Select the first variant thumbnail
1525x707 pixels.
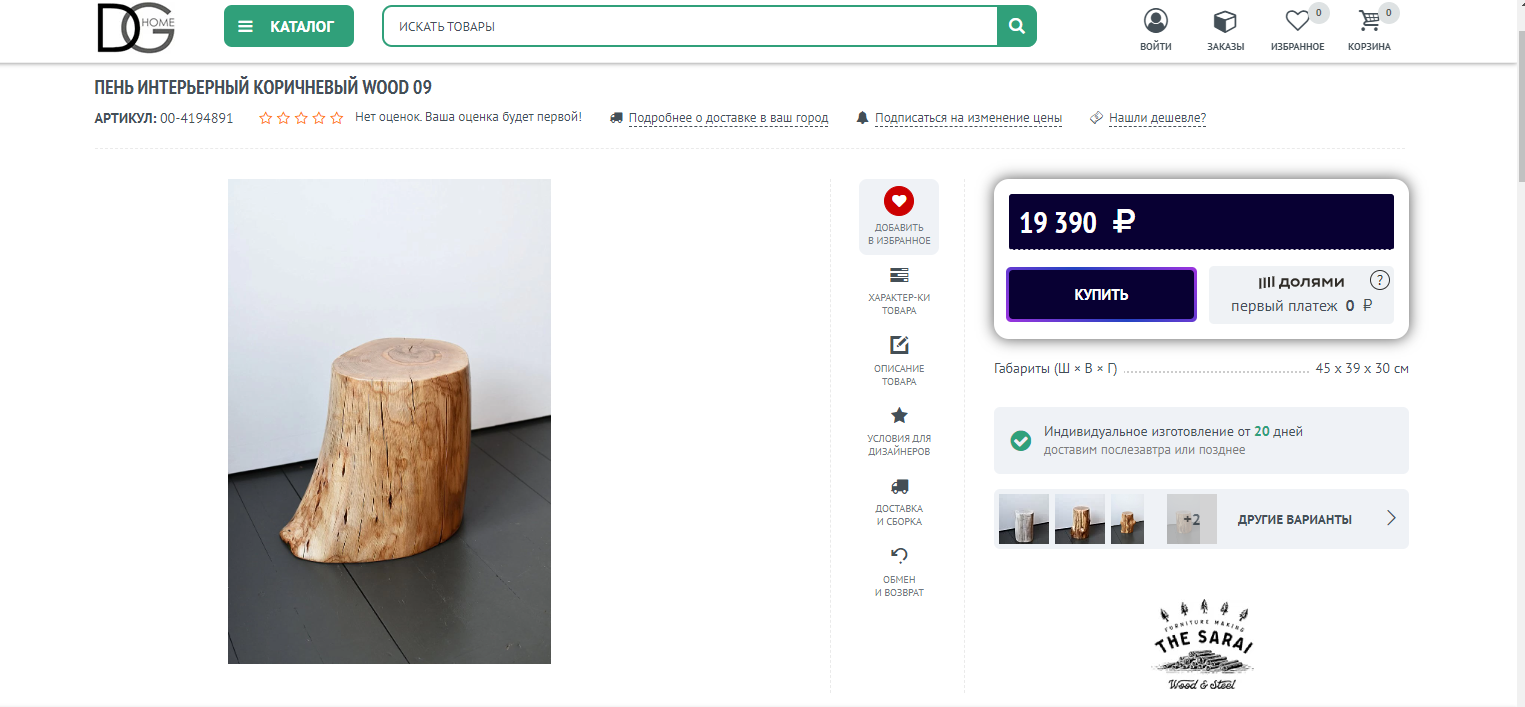coord(1024,519)
